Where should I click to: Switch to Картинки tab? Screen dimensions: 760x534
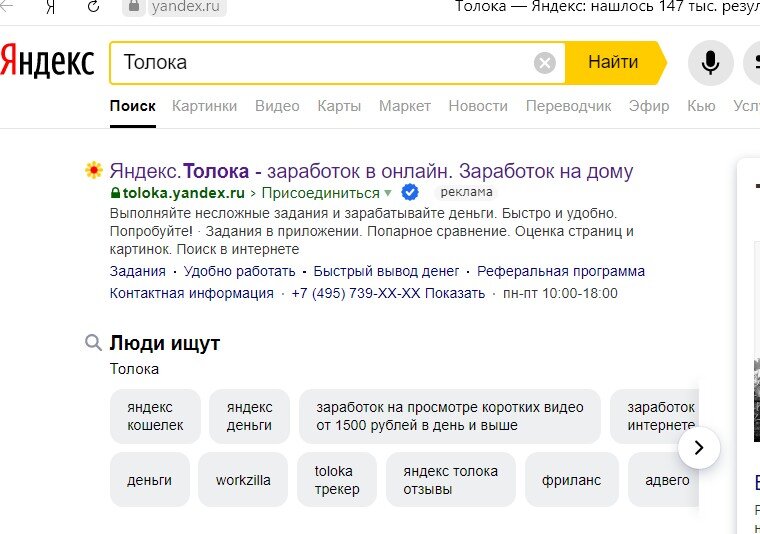[x=205, y=106]
